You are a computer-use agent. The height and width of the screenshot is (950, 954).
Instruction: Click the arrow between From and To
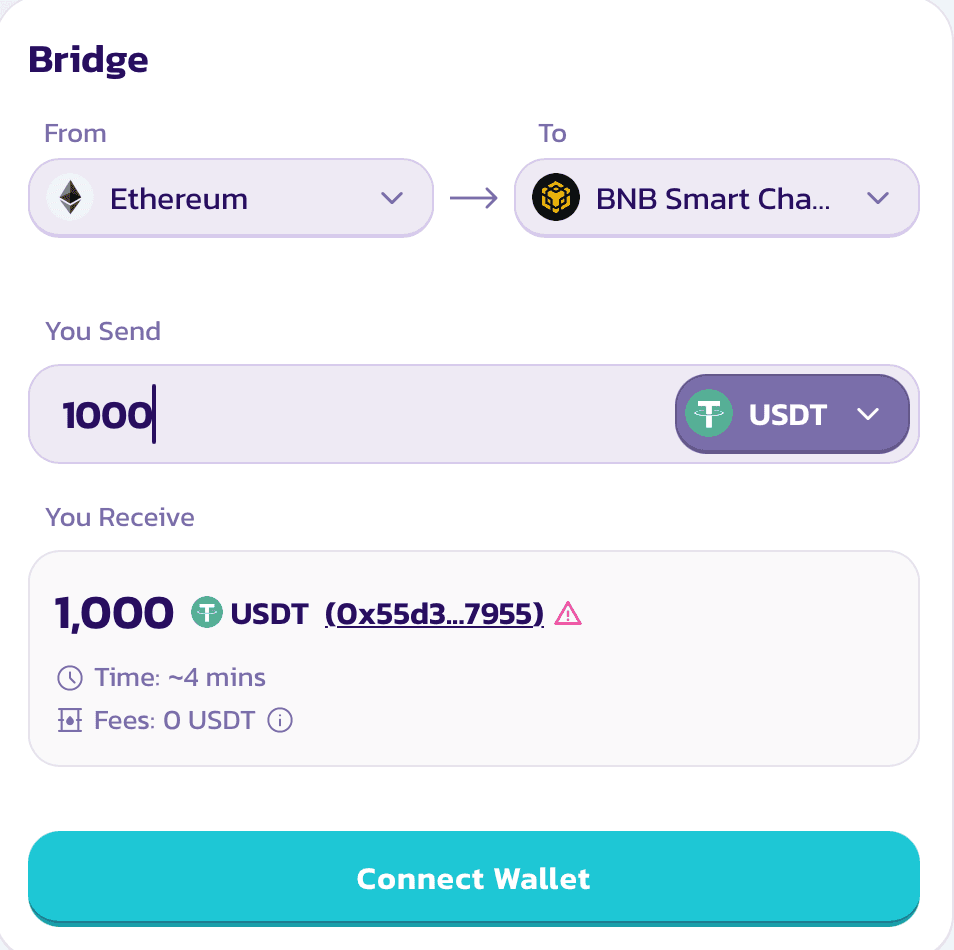[x=473, y=198]
